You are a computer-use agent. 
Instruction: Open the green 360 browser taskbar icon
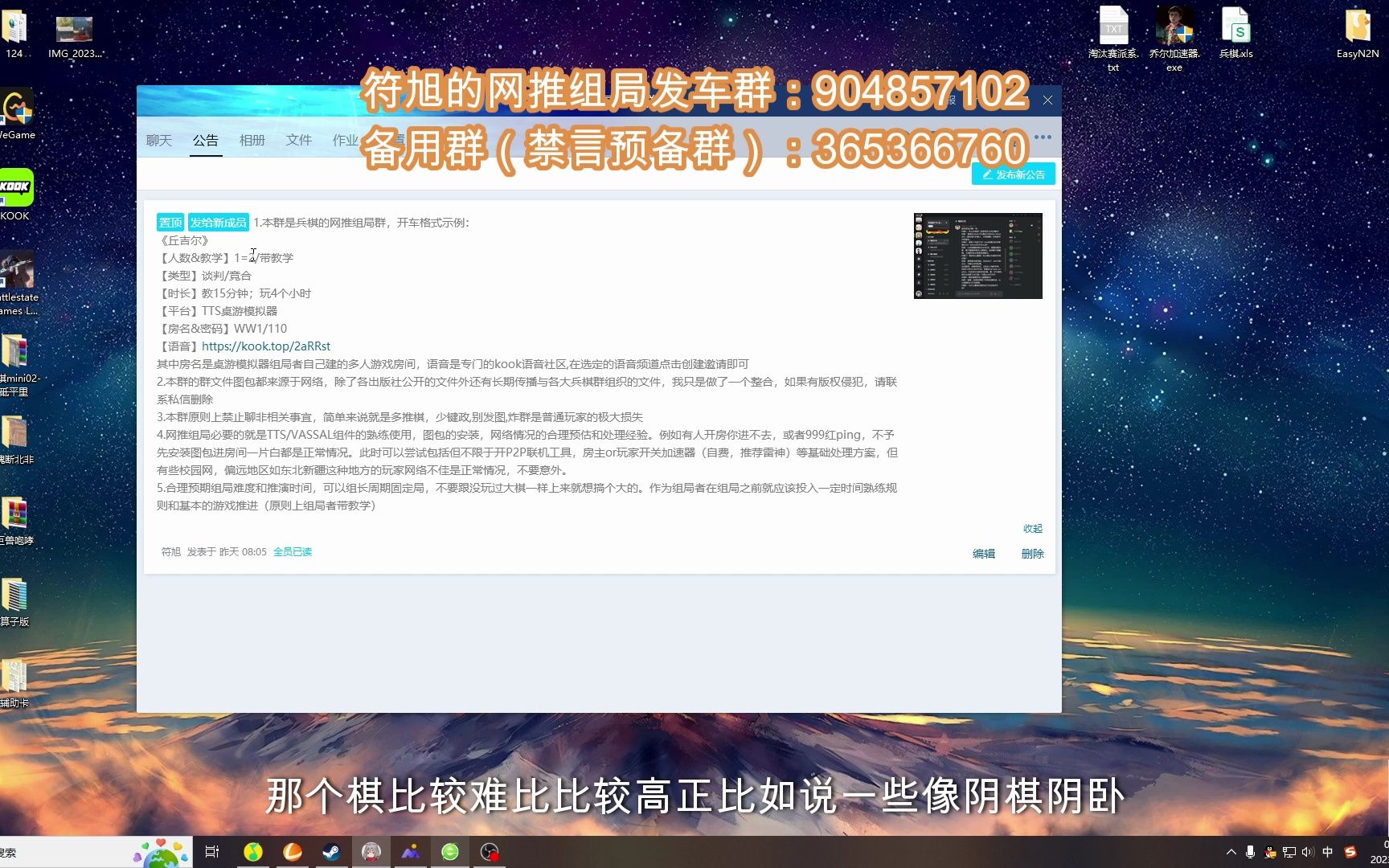click(450, 852)
